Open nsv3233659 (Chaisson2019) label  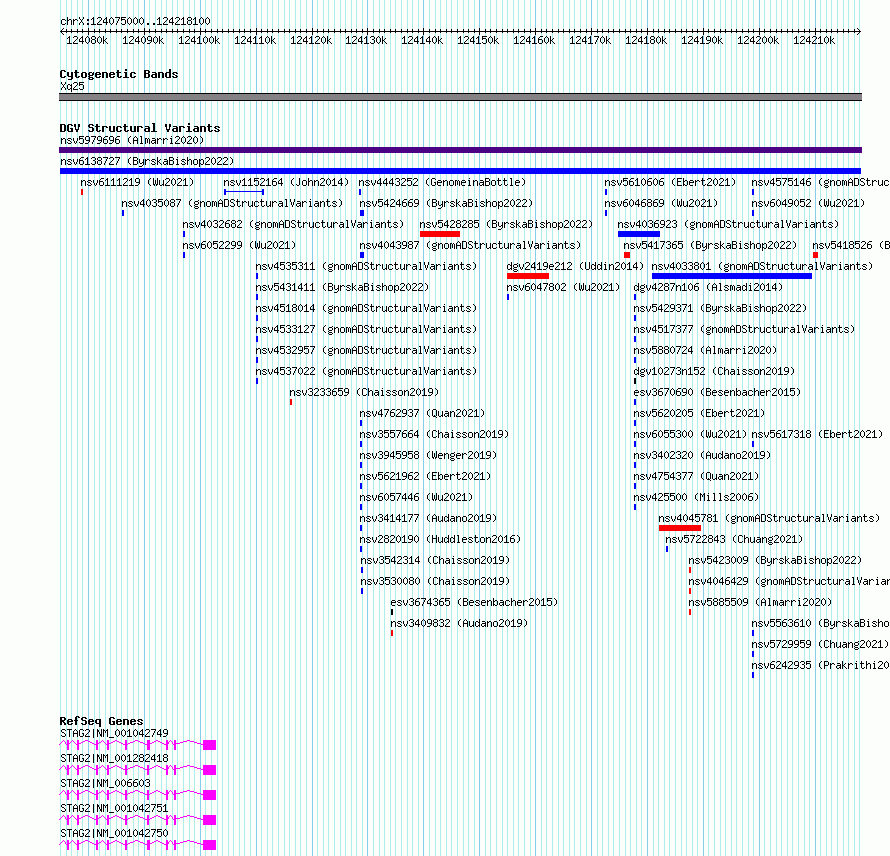(364, 392)
